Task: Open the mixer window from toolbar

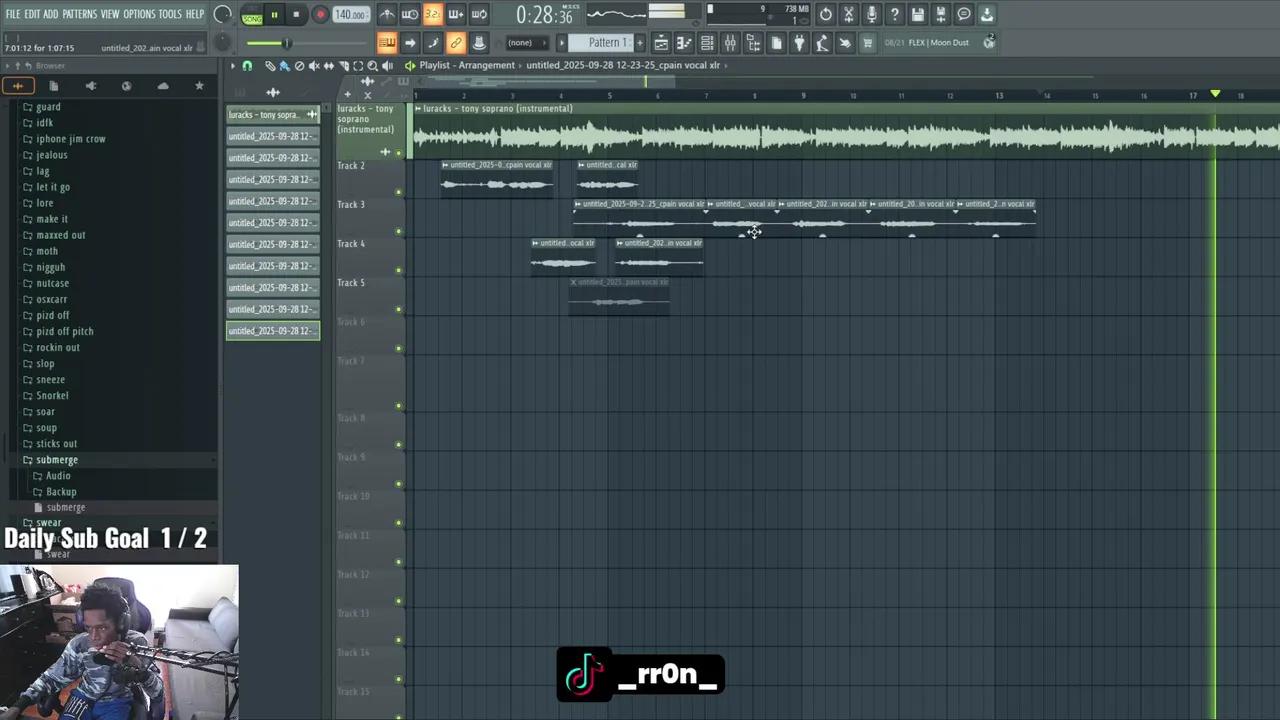Action: [x=730, y=43]
